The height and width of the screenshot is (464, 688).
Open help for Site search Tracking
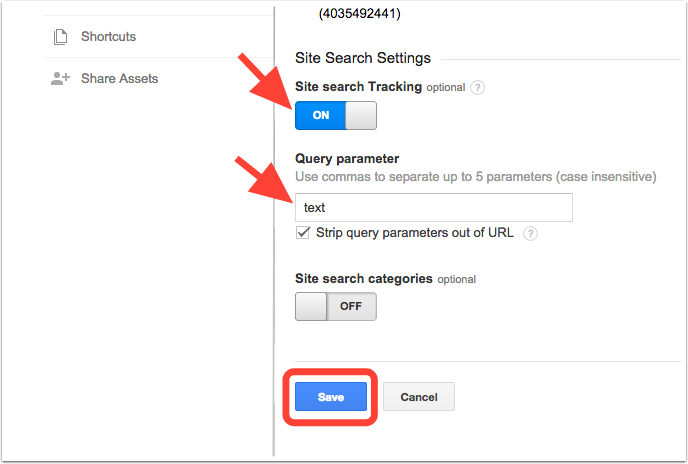478,87
